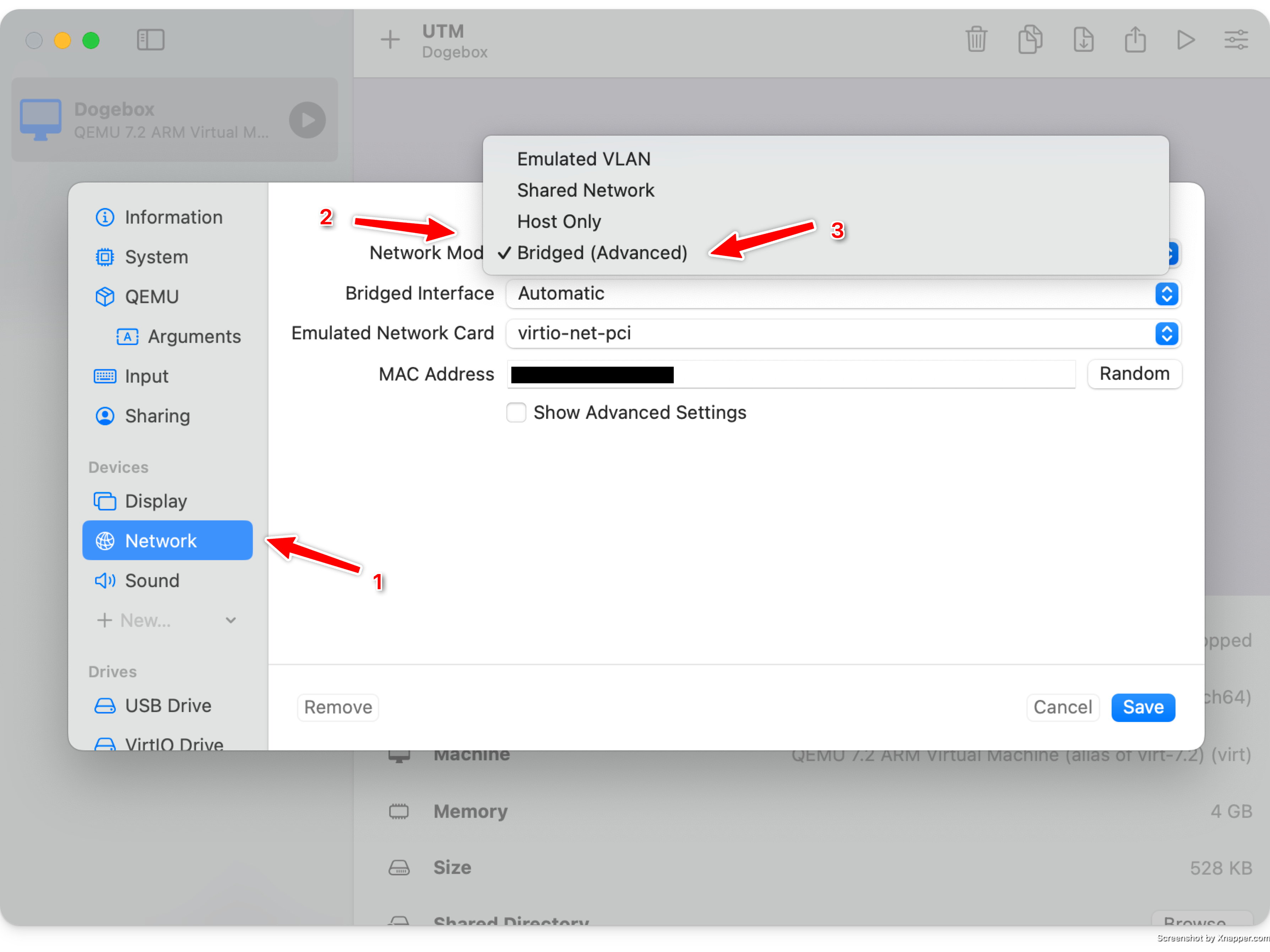Open the QEMU Arguments subsection

coord(179,336)
